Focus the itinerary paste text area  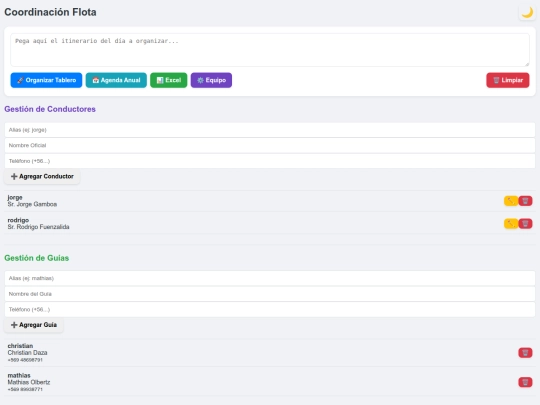point(270,50)
